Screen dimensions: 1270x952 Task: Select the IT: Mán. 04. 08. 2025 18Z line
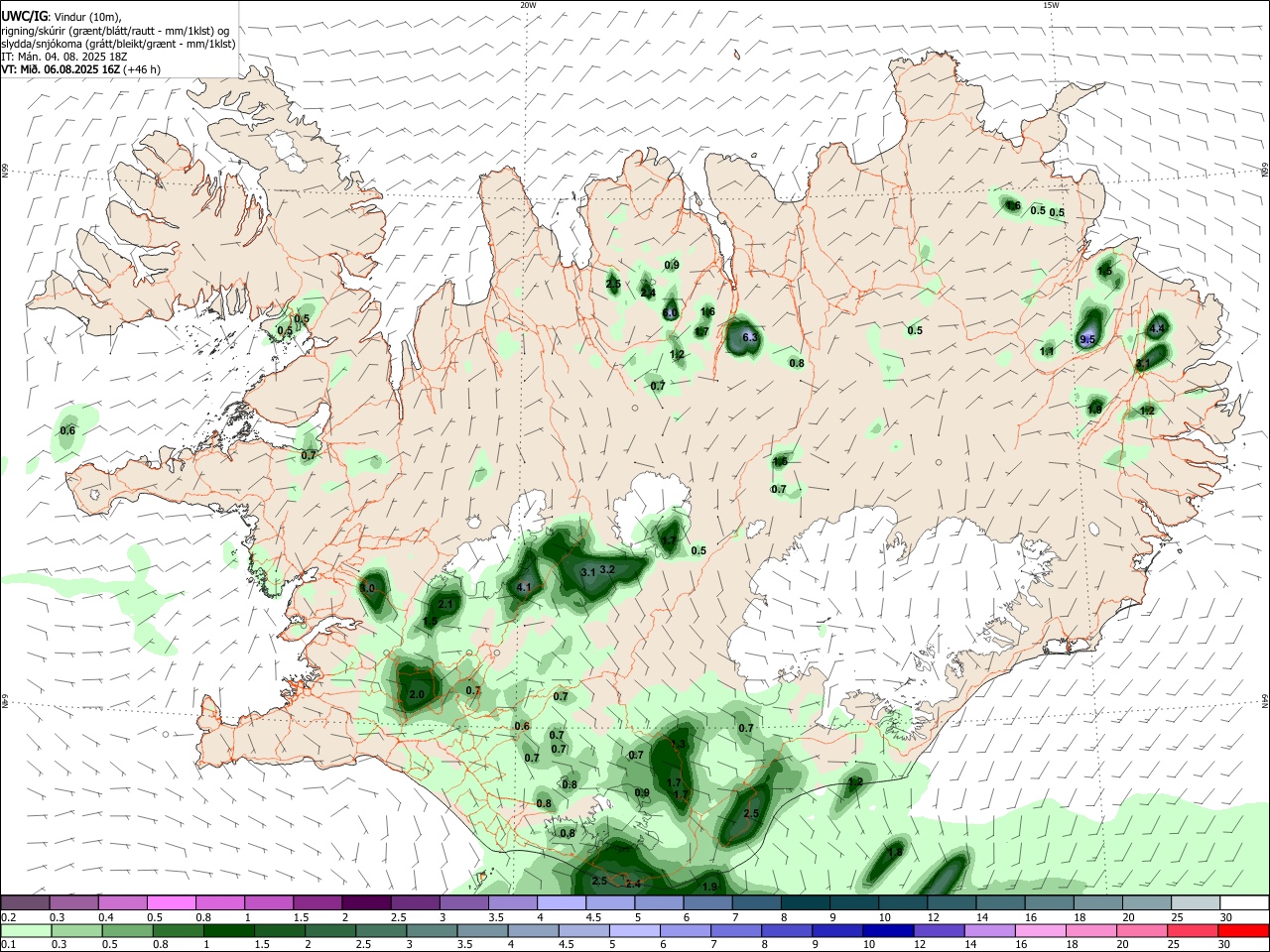point(63,57)
